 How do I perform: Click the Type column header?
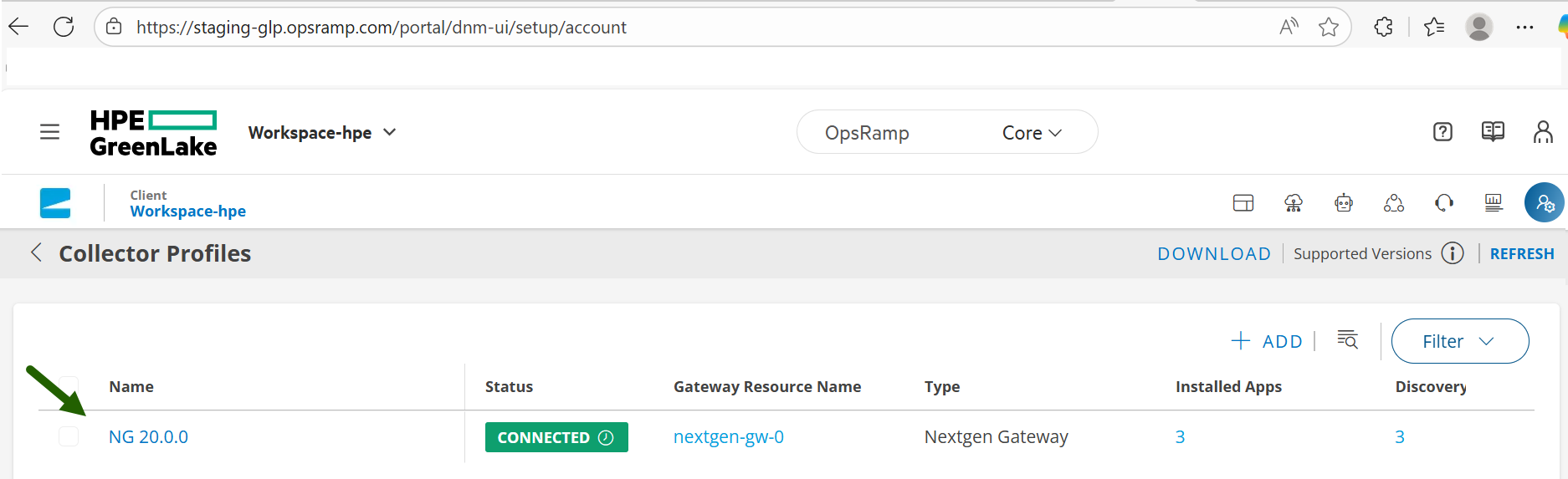coord(942,387)
